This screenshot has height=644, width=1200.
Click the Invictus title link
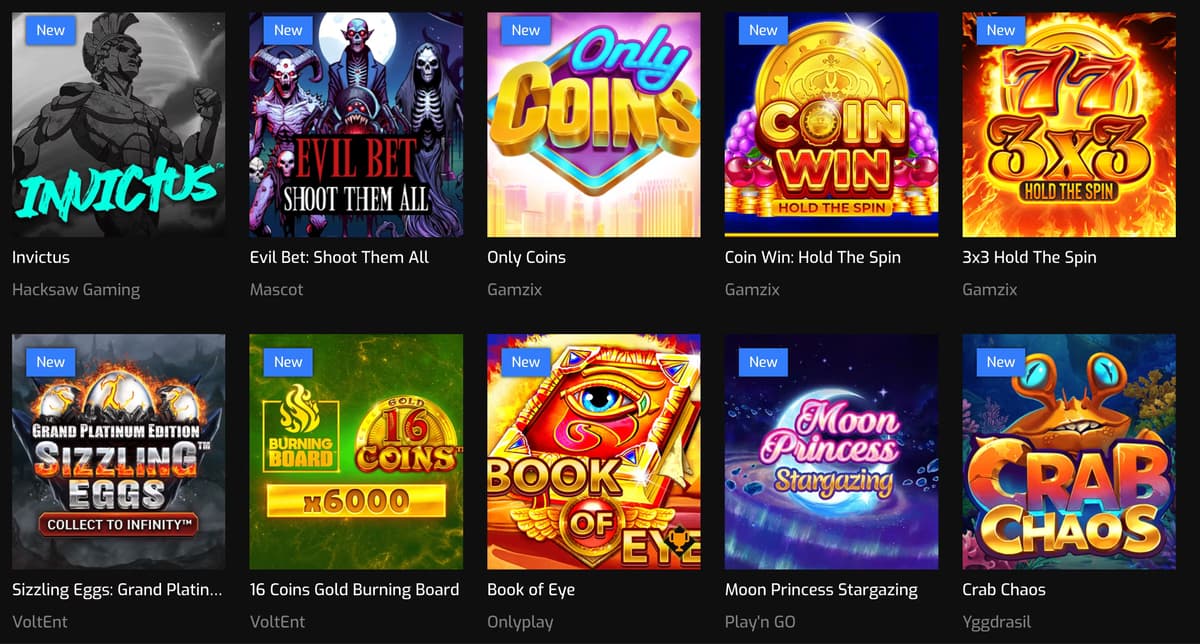point(41,257)
